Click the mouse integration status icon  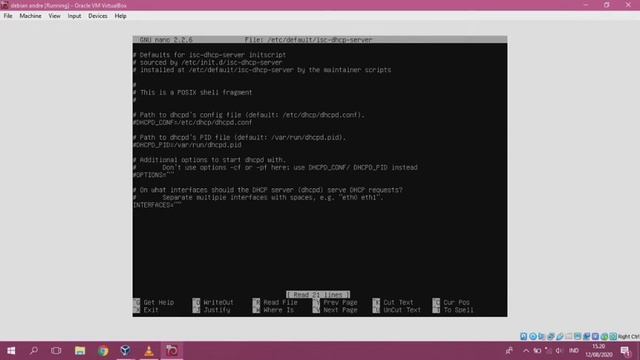604,336
